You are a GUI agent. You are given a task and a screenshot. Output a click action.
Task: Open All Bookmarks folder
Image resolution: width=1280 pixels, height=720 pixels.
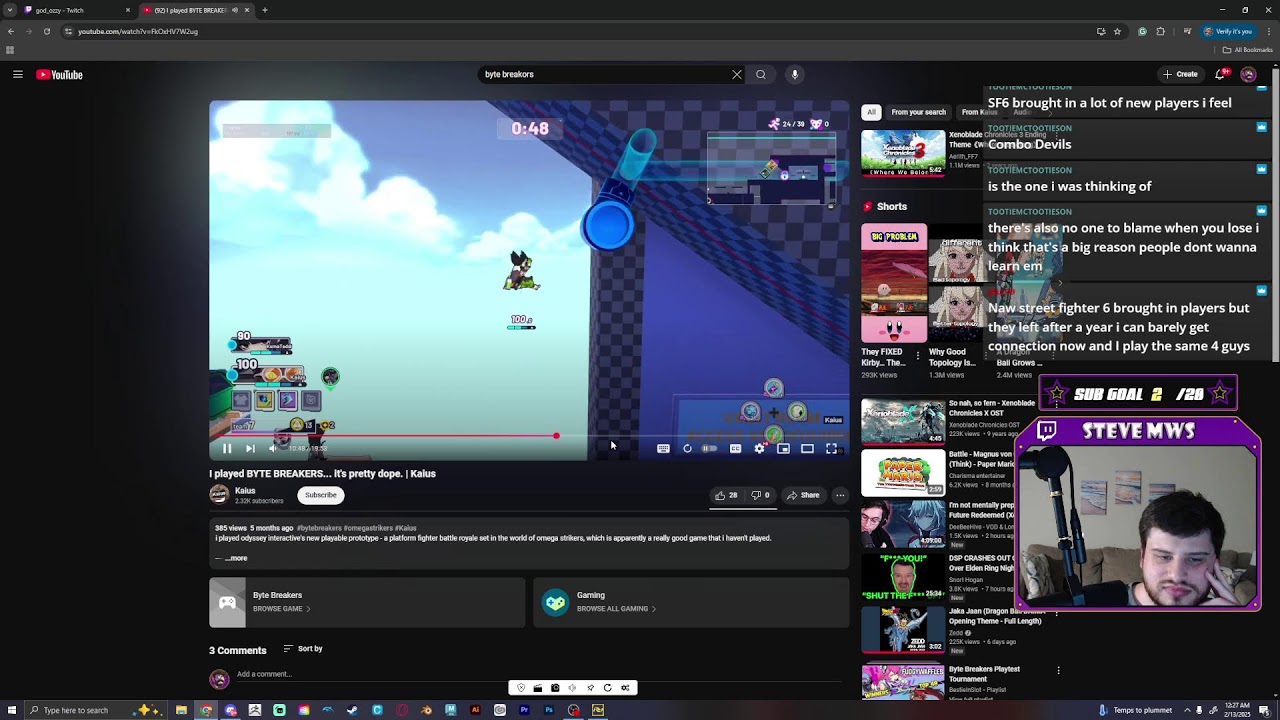click(1247, 49)
